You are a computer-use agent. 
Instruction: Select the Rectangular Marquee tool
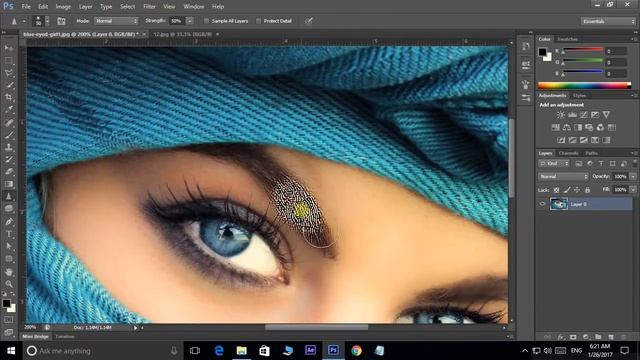coord(9,60)
